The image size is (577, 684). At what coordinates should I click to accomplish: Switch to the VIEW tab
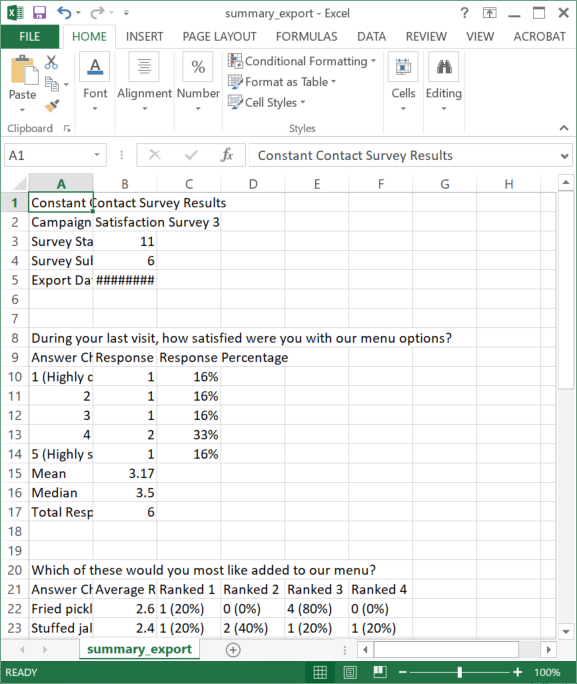pyautogui.click(x=480, y=37)
